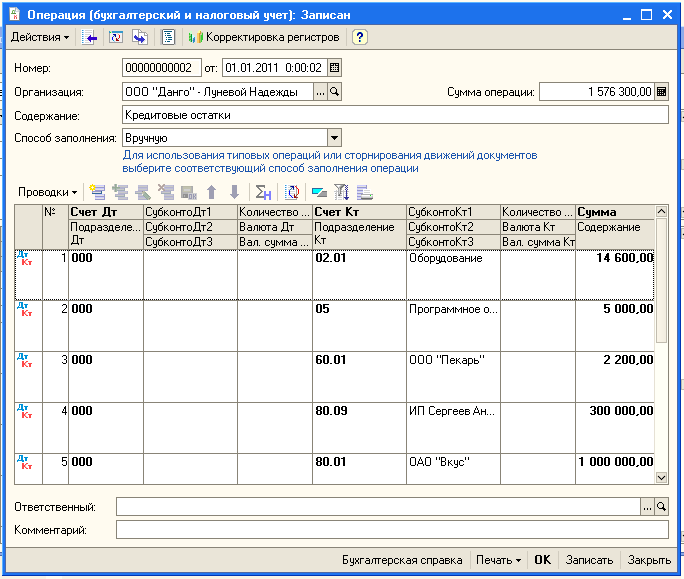The width and height of the screenshot is (684, 579).
Task: Expand Способ заполнения dropdown
Action: click(334, 138)
